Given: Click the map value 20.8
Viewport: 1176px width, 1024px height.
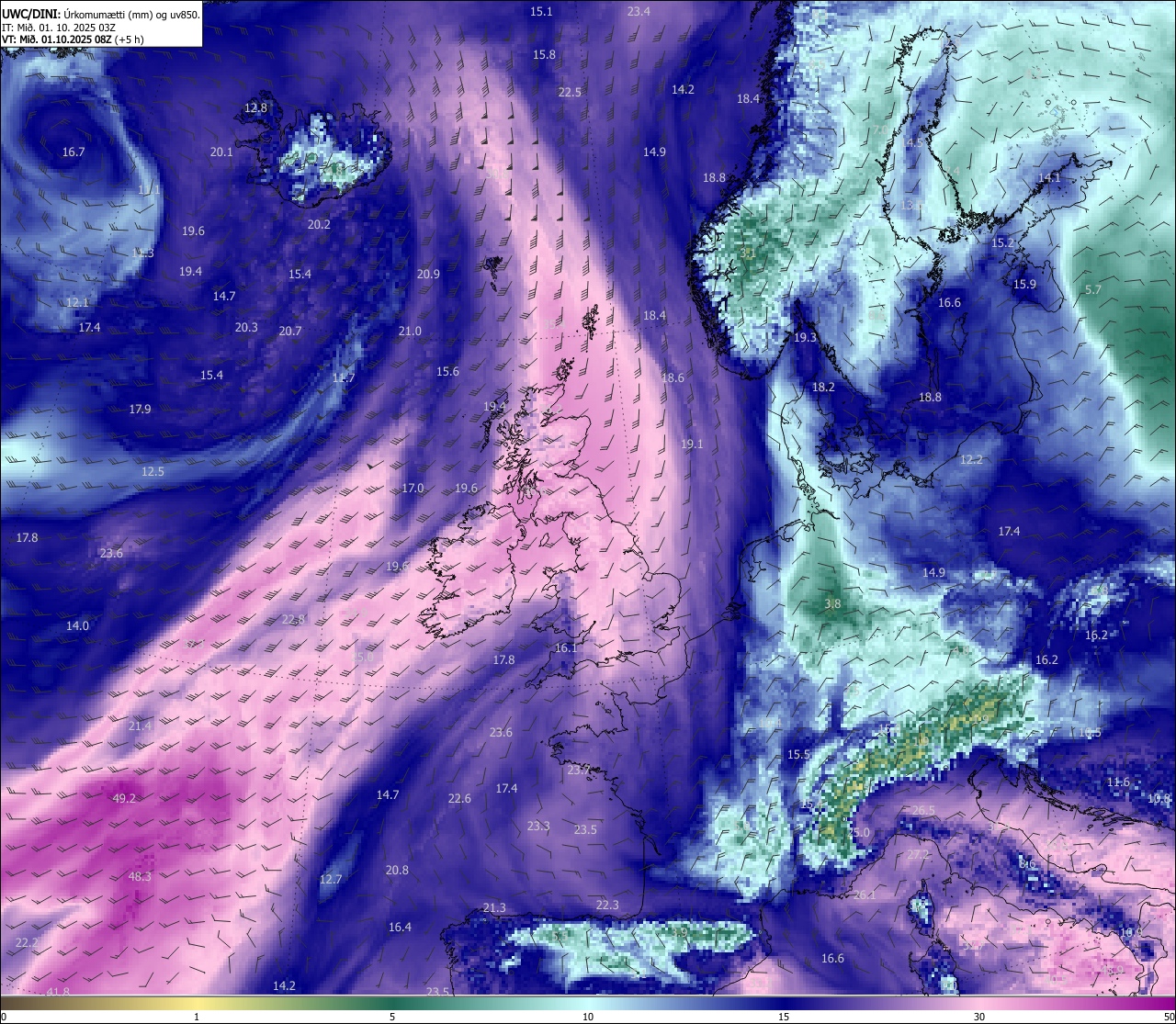Looking at the screenshot, I should tap(397, 870).
